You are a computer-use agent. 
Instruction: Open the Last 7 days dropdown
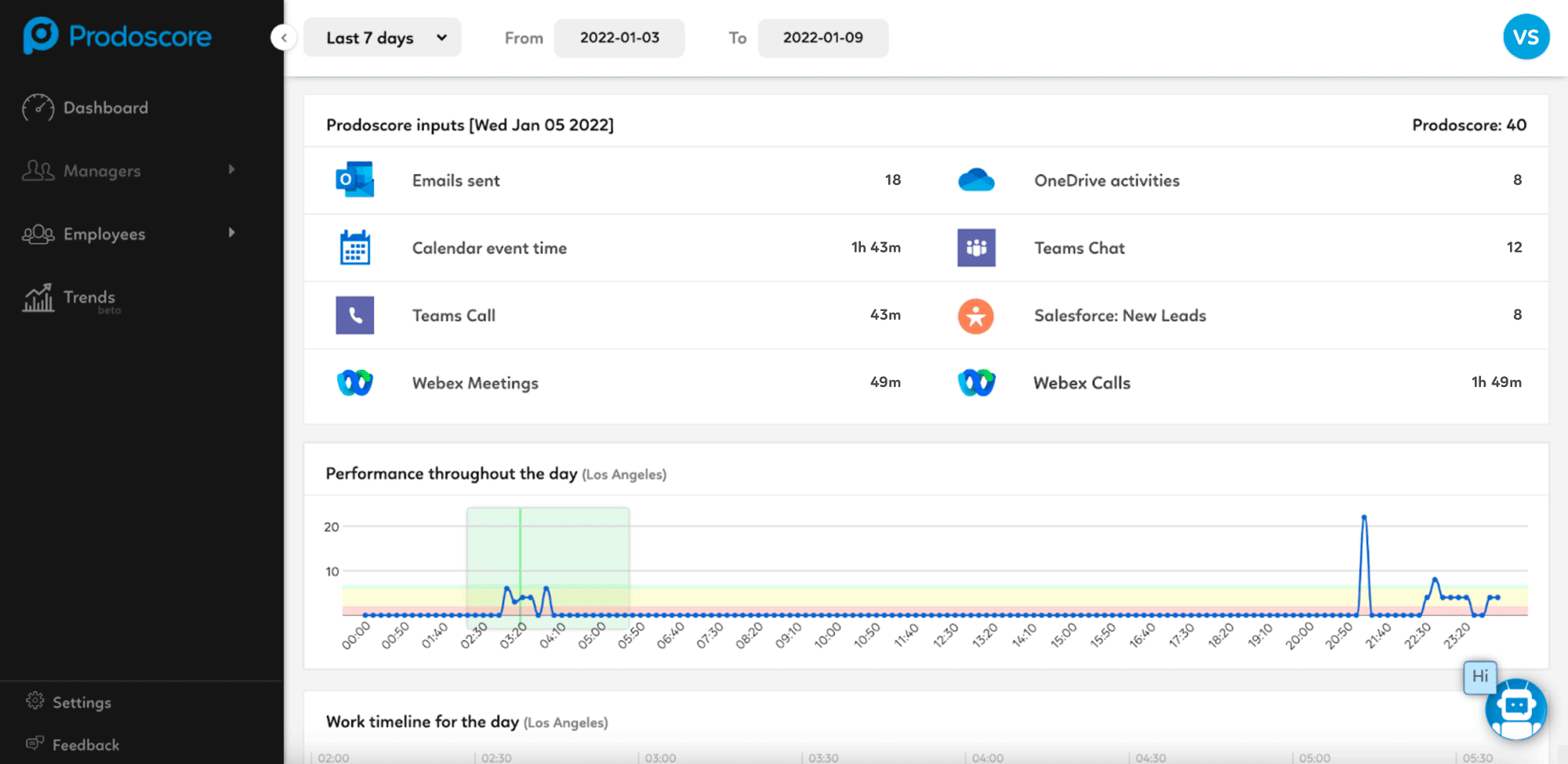point(383,38)
